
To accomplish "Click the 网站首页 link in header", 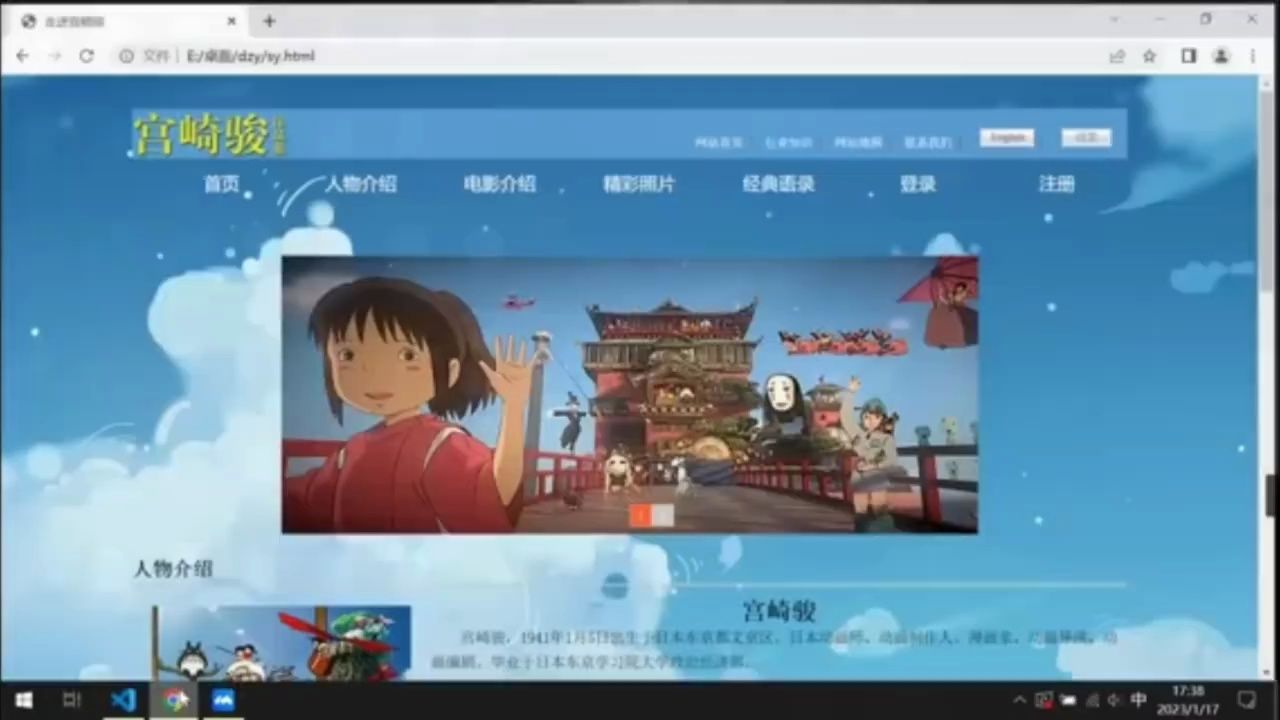I will pos(719,143).
